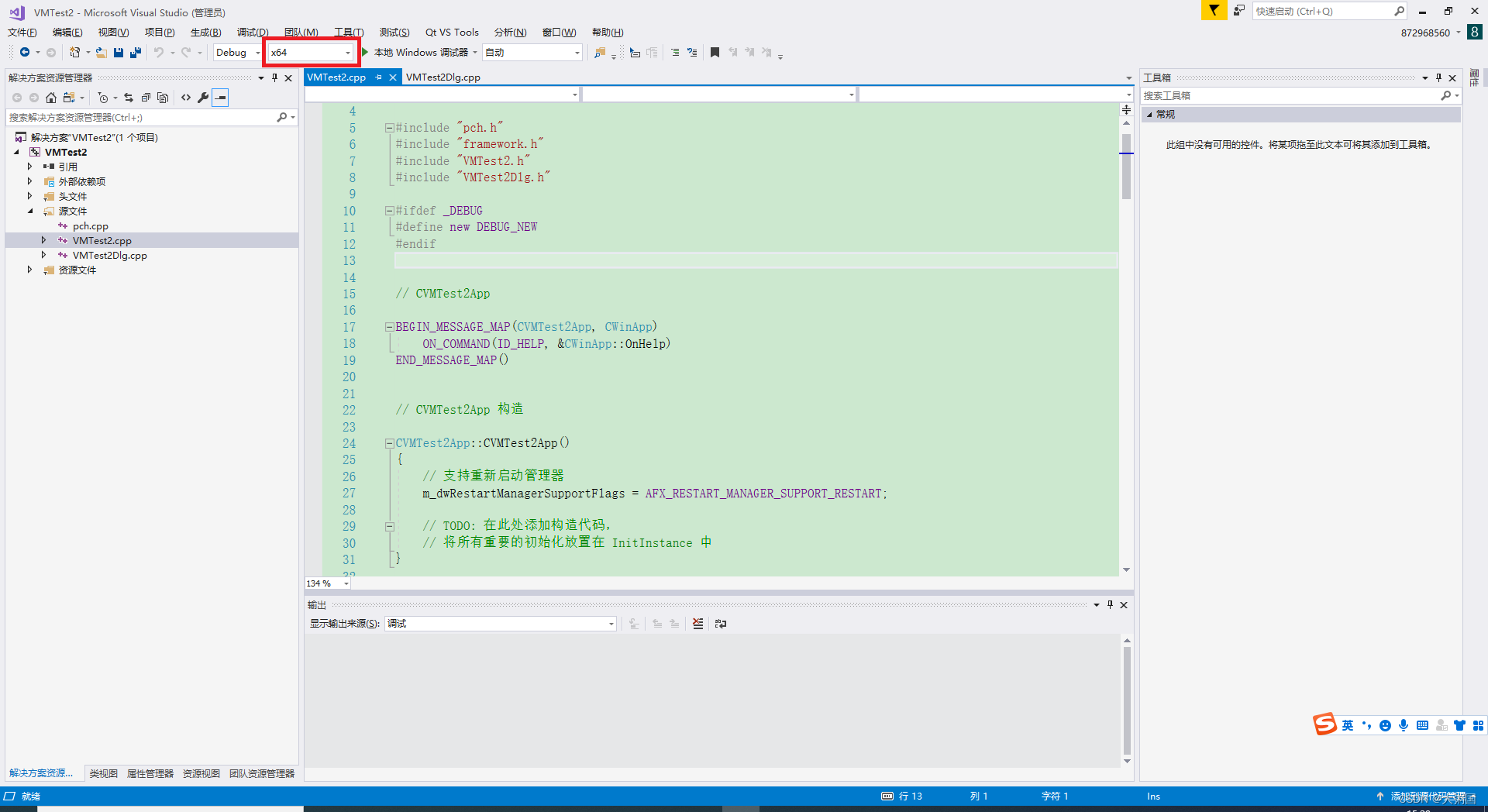Switch to the VMTest2Dlg.cpp editor tab
The height and width of the screenshot is (812, 1488).
click(443, 77)
